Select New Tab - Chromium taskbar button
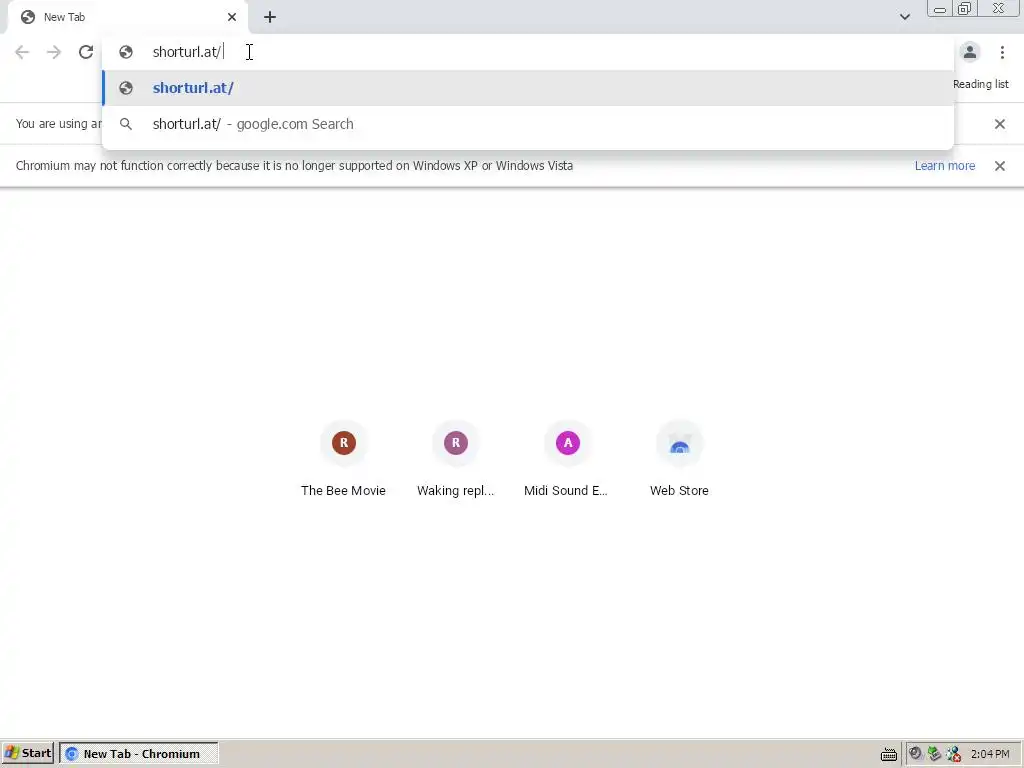Viewport: 1024px width, 768px height. pos(139,754)
